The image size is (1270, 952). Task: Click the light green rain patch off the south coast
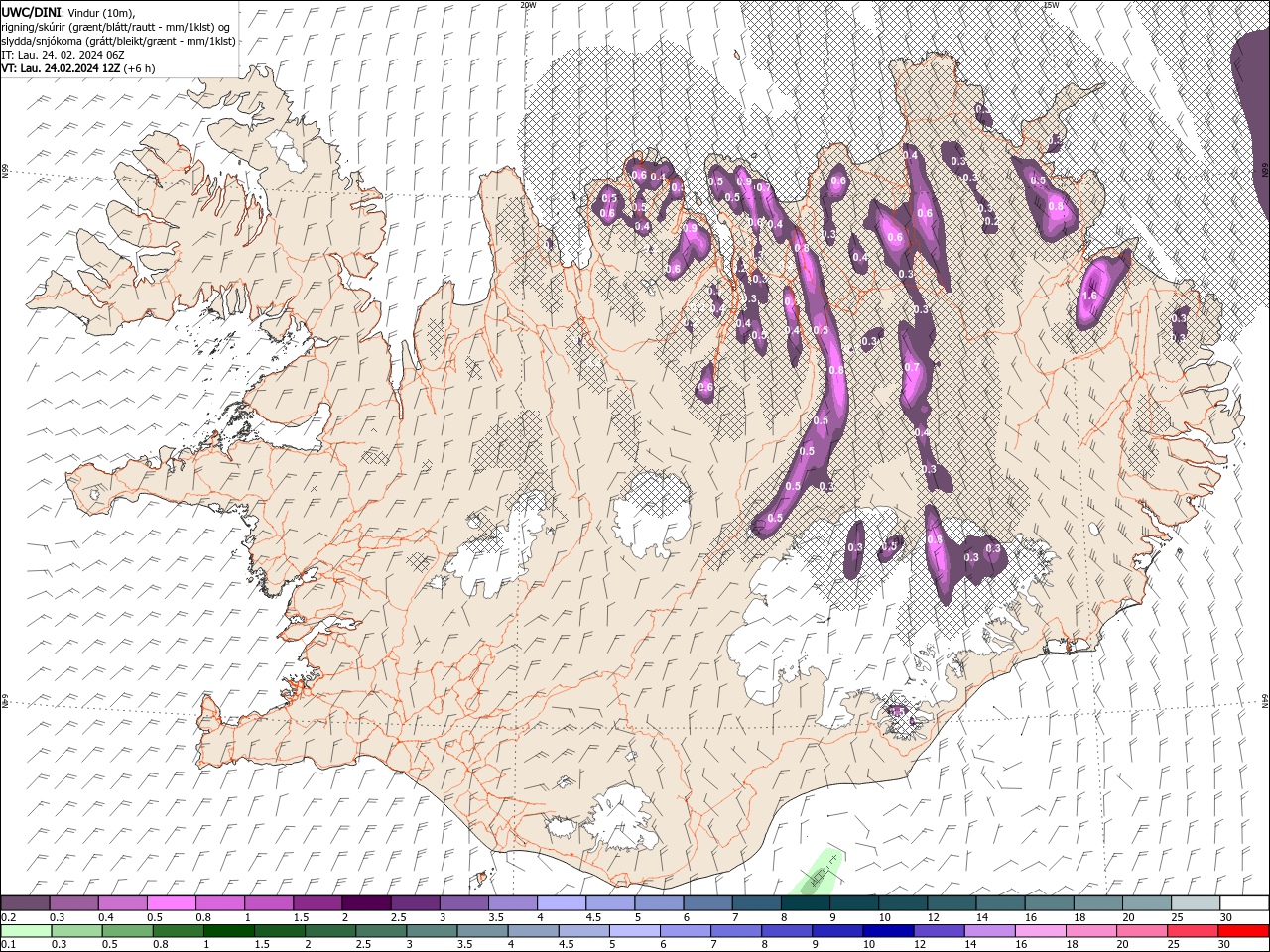click(x=821, y=872)
